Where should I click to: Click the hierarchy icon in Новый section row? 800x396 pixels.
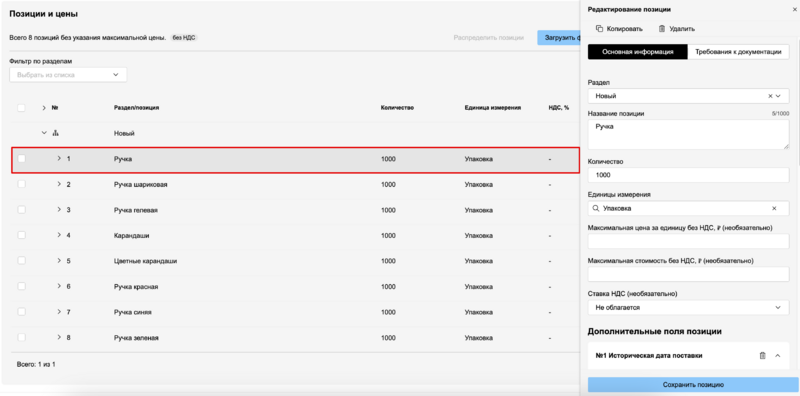pos(56,133)
